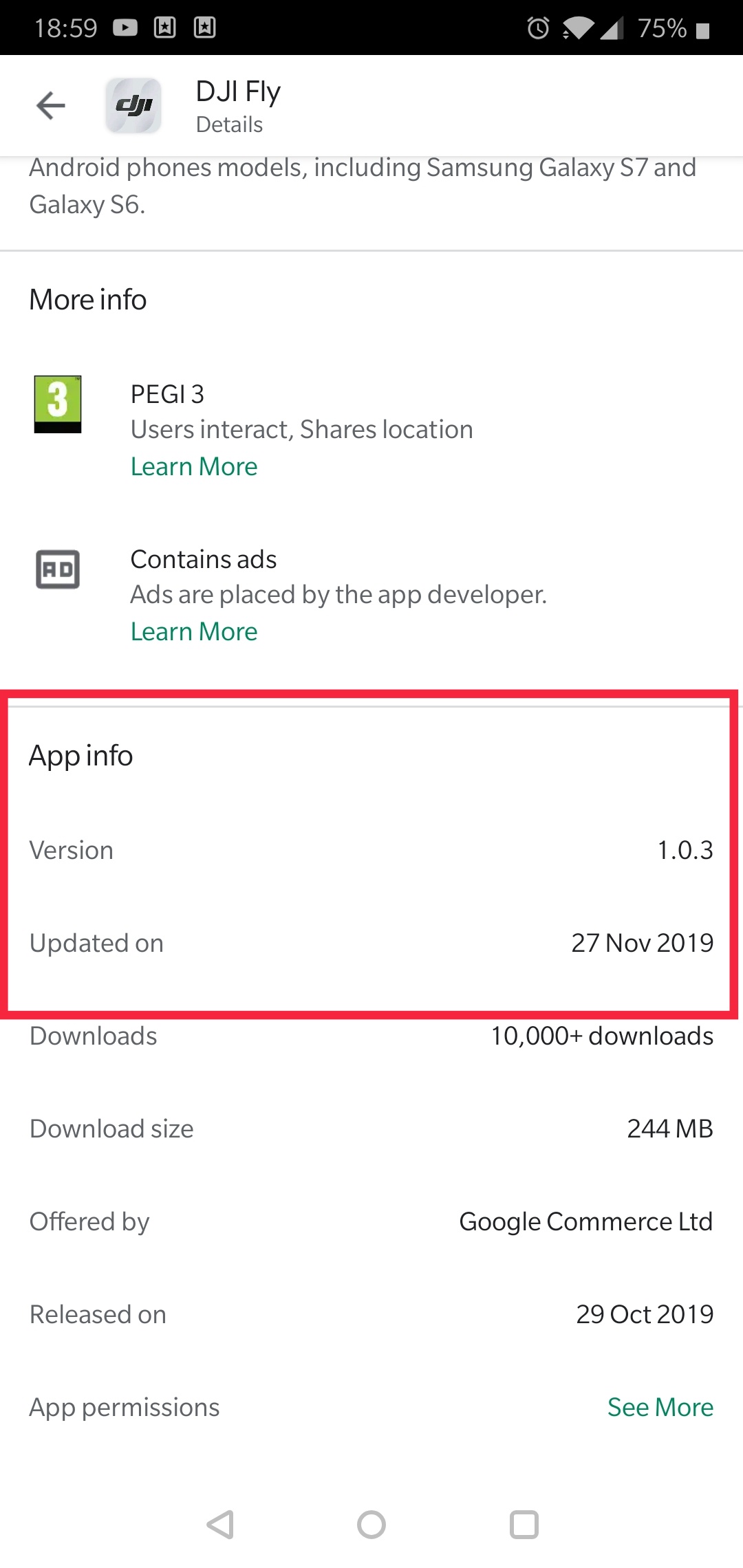Tap the PEGI 3 rating badge

58,404
